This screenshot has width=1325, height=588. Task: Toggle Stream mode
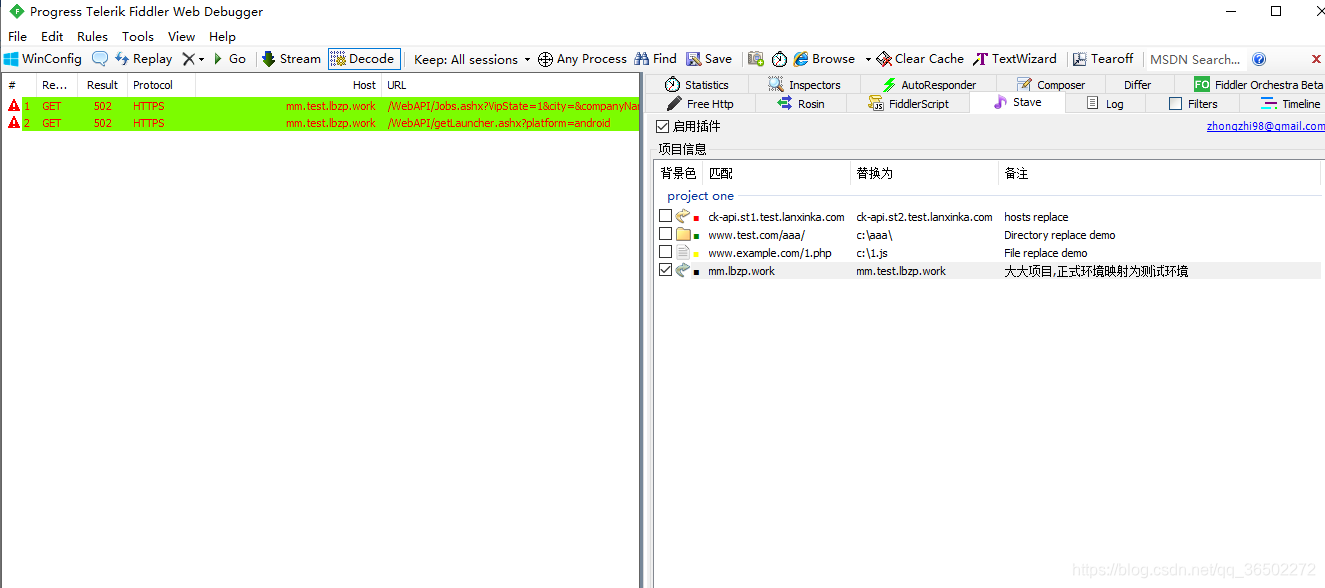tap(291, 59)
